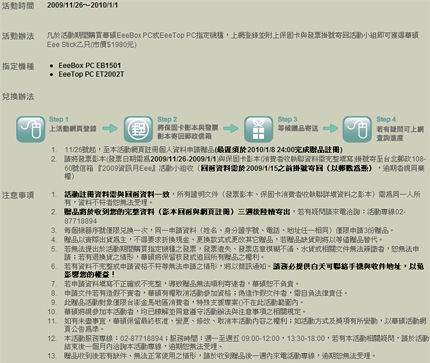The width and height of the screenshot is (430, 363).
Task: Click the Step 1 label text
Action: pos(59,119)
